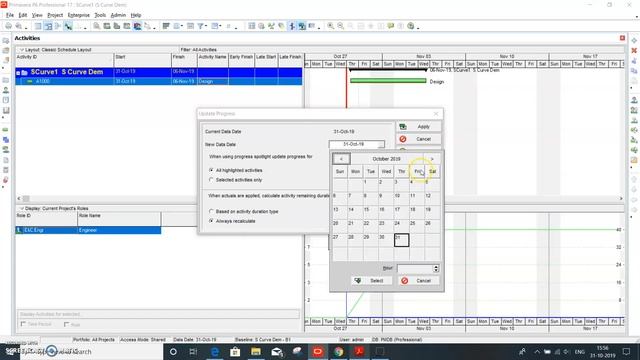Close the Update Progress dialog

click(436, 113)
